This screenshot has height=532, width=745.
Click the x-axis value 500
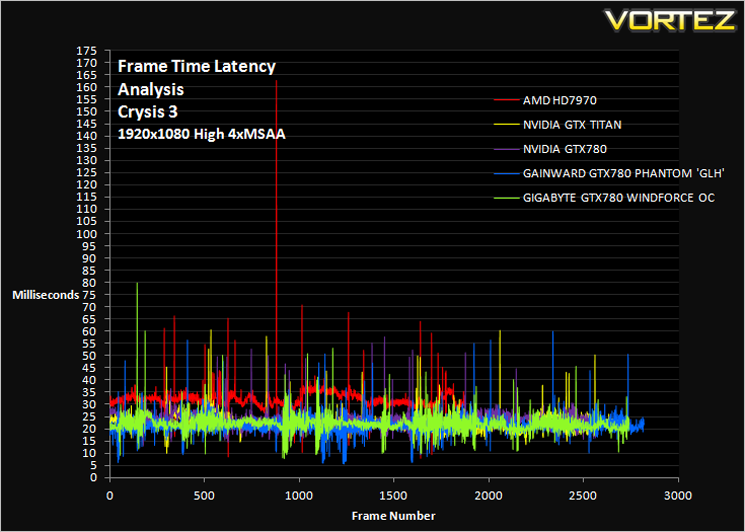coord(204,495)
